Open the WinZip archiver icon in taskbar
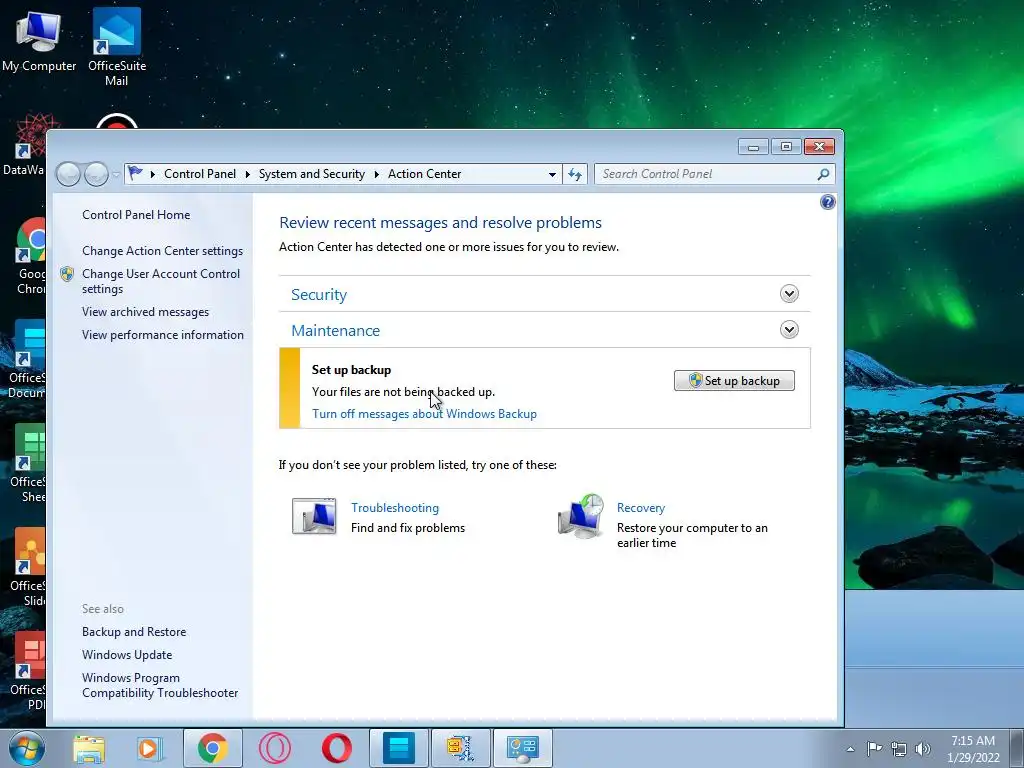 coord(460,748)
